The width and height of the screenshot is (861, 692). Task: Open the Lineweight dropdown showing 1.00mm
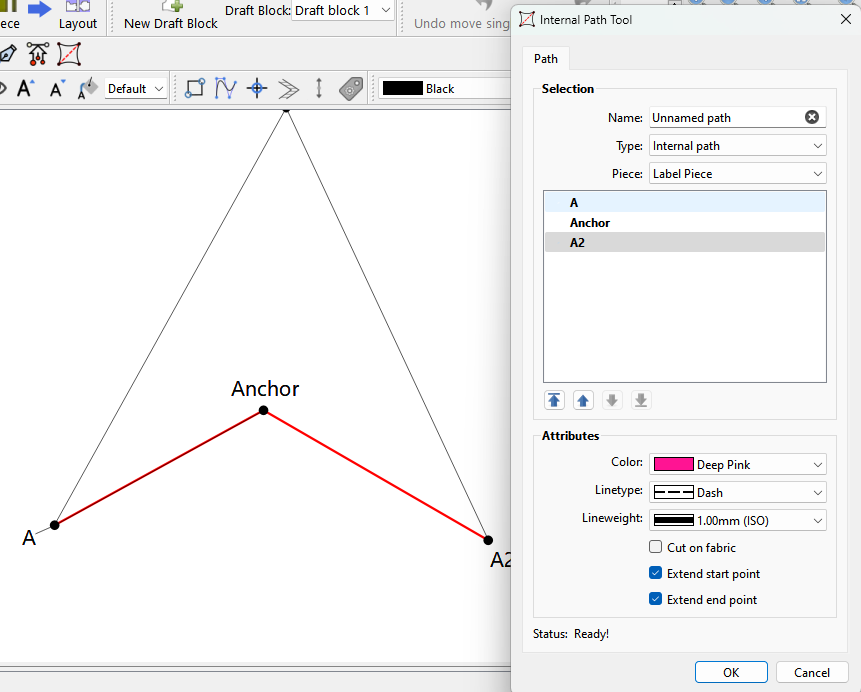tap(737, 520)
